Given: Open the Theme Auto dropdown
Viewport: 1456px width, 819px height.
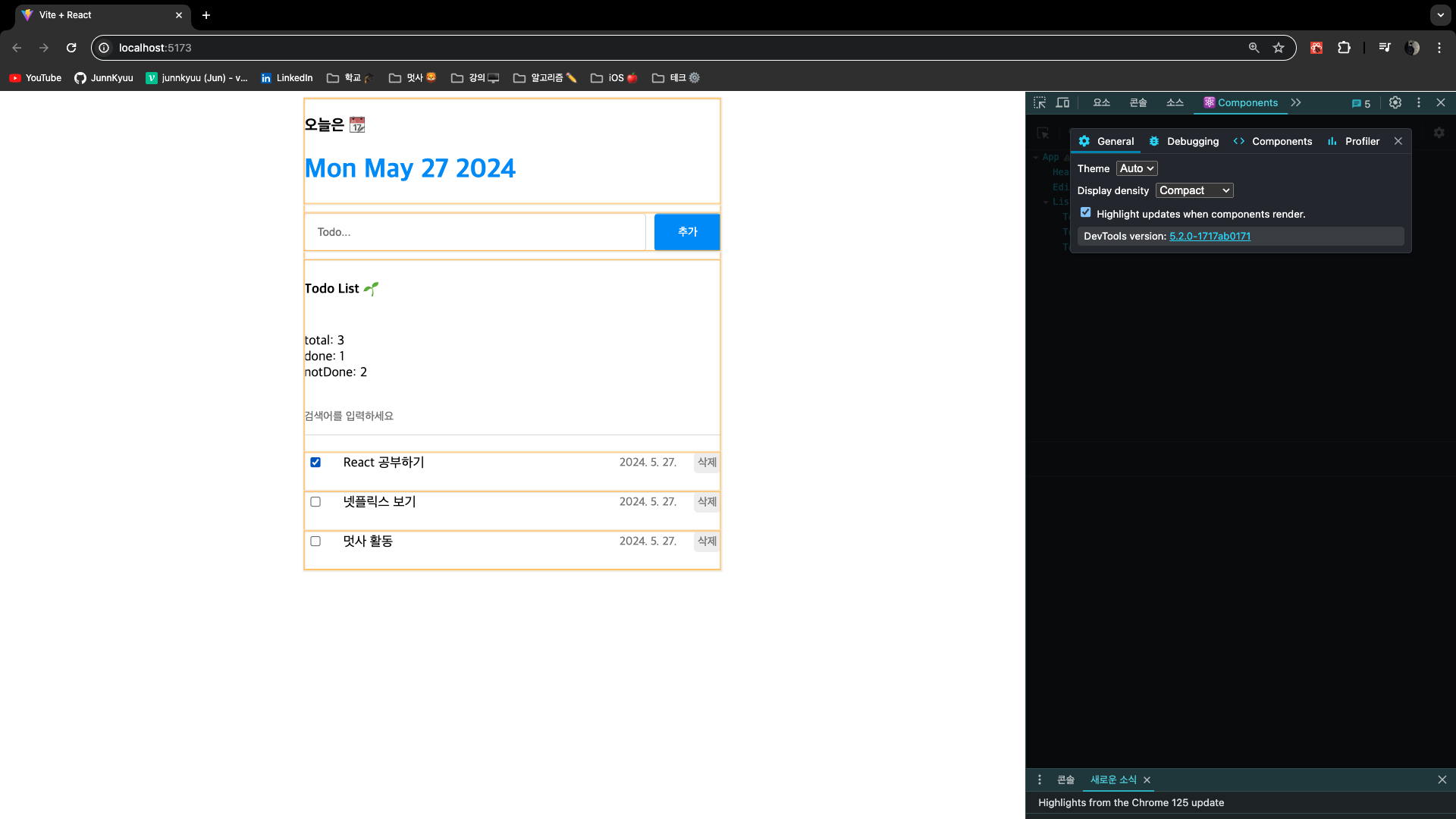Looking at the screenshot, I should (x=1136, y=168).
